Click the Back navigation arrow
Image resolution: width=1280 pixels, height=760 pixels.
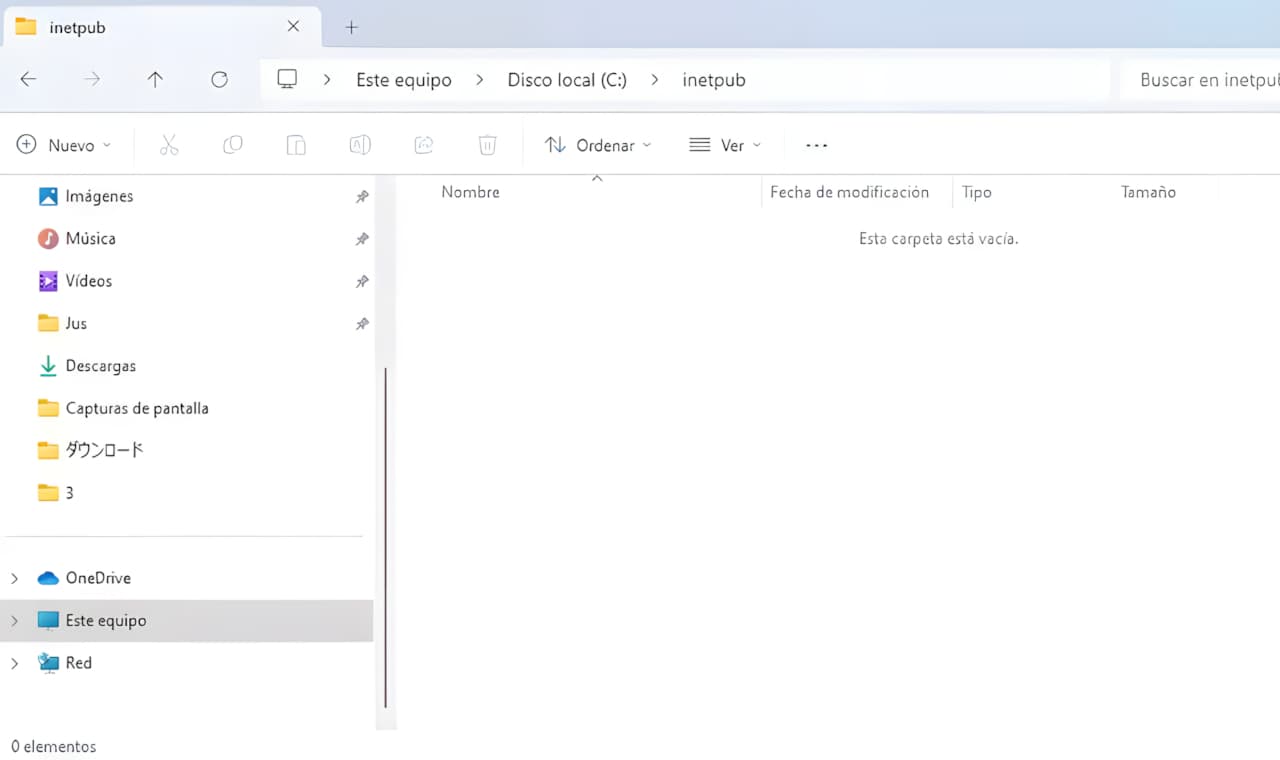coord(28,80)
